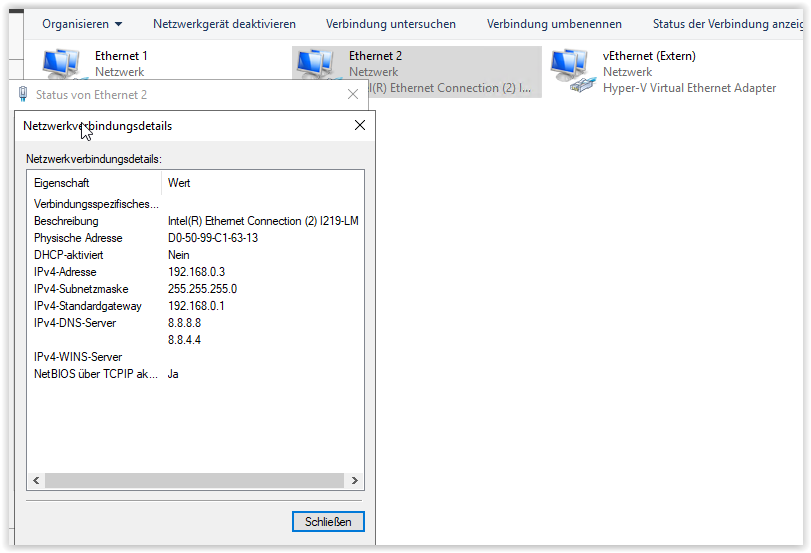Click the horizontal scrollbar thumb in details list
Viewport: 811px width, 553px height.
(x=194, y=481)
